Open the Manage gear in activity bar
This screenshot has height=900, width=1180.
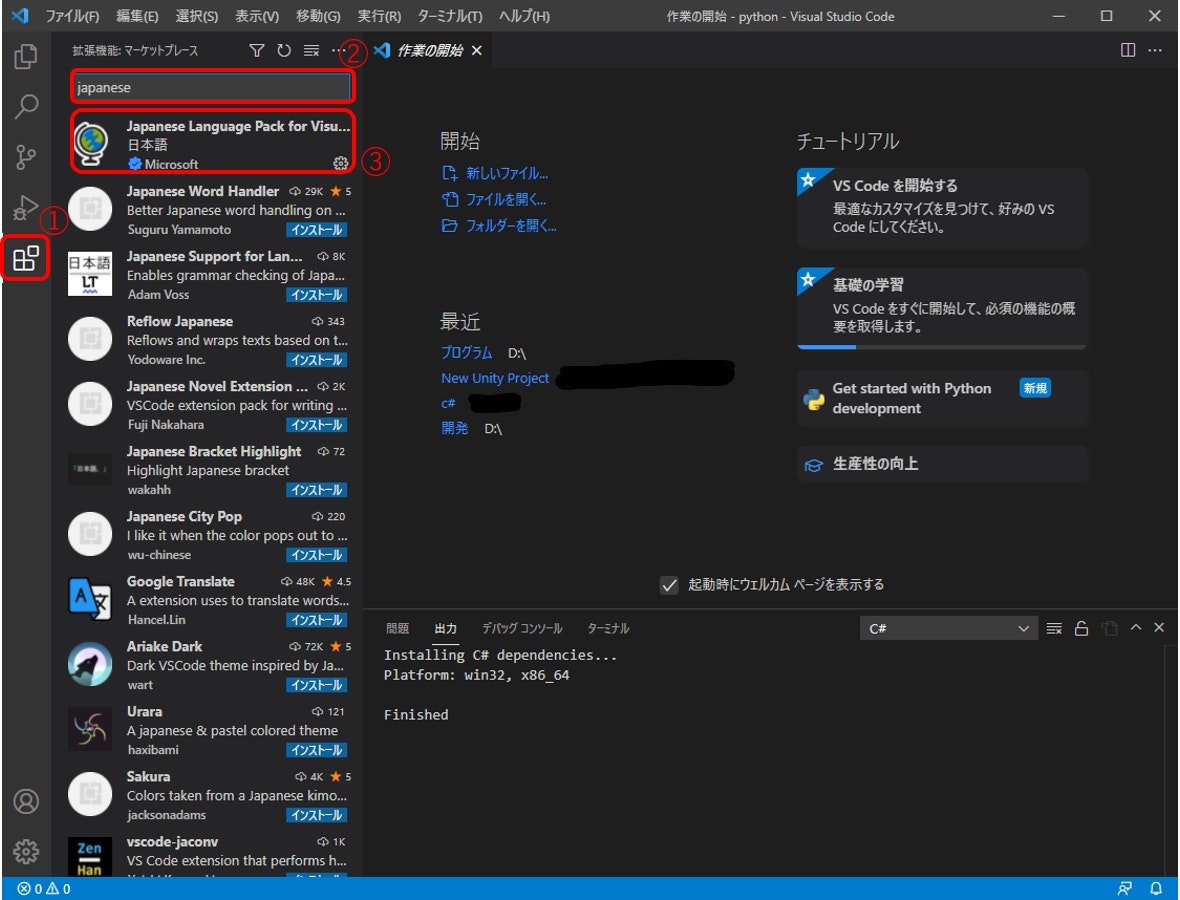point(26,852)
